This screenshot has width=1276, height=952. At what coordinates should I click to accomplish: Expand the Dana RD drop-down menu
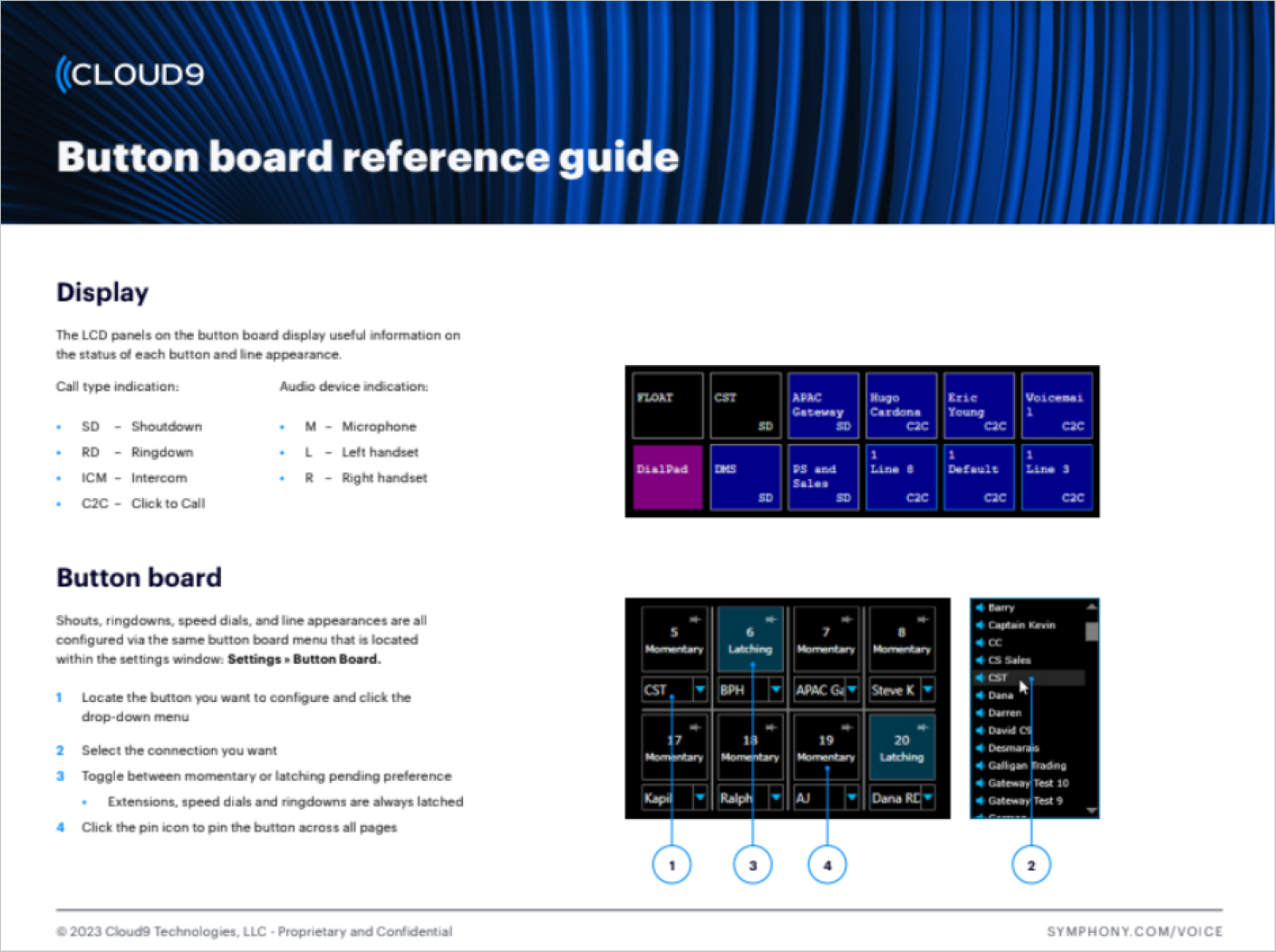click(x=928, y=798)
